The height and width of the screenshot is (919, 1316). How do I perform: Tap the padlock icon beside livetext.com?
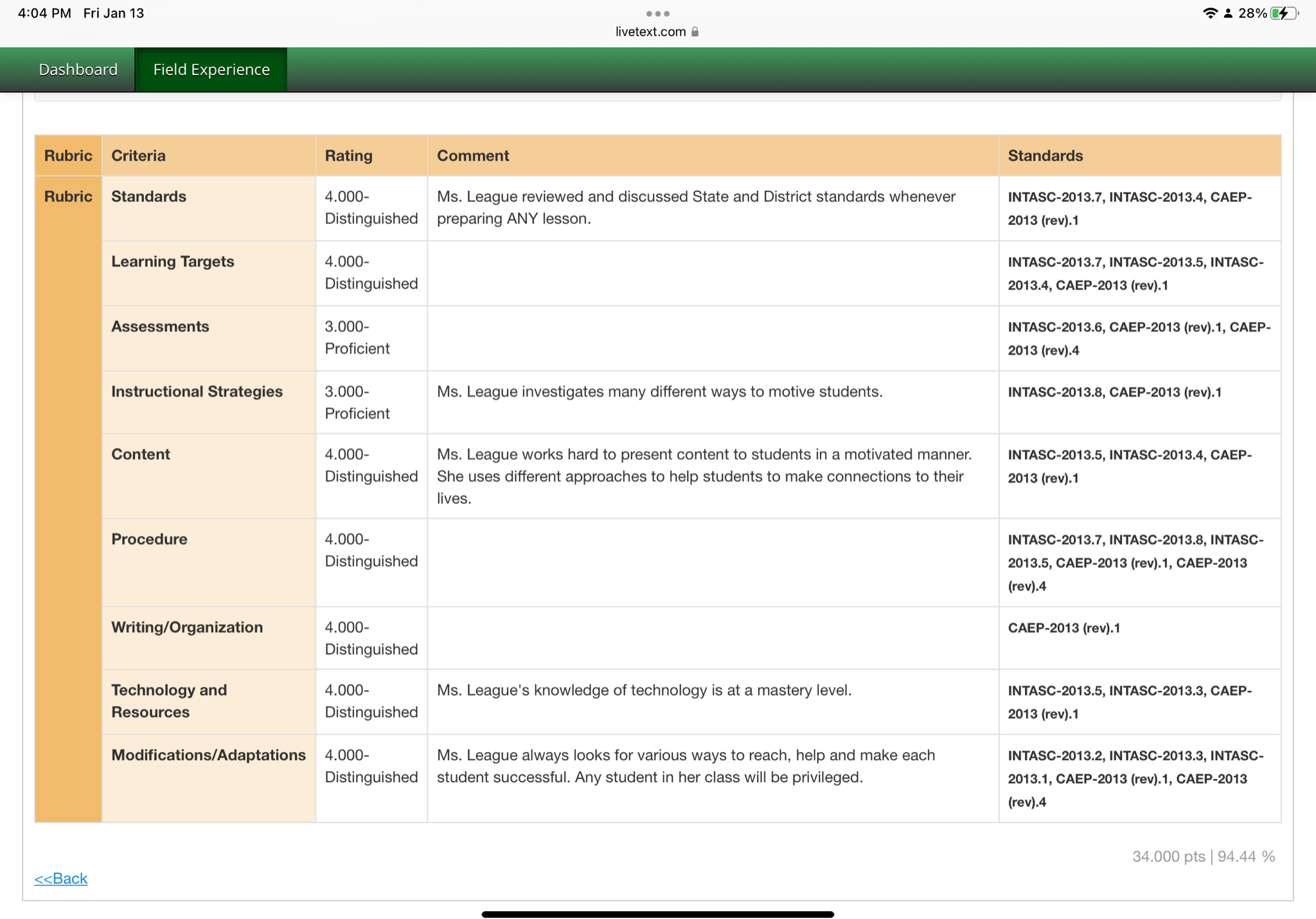pyautogui.click(x=695, y=31)
